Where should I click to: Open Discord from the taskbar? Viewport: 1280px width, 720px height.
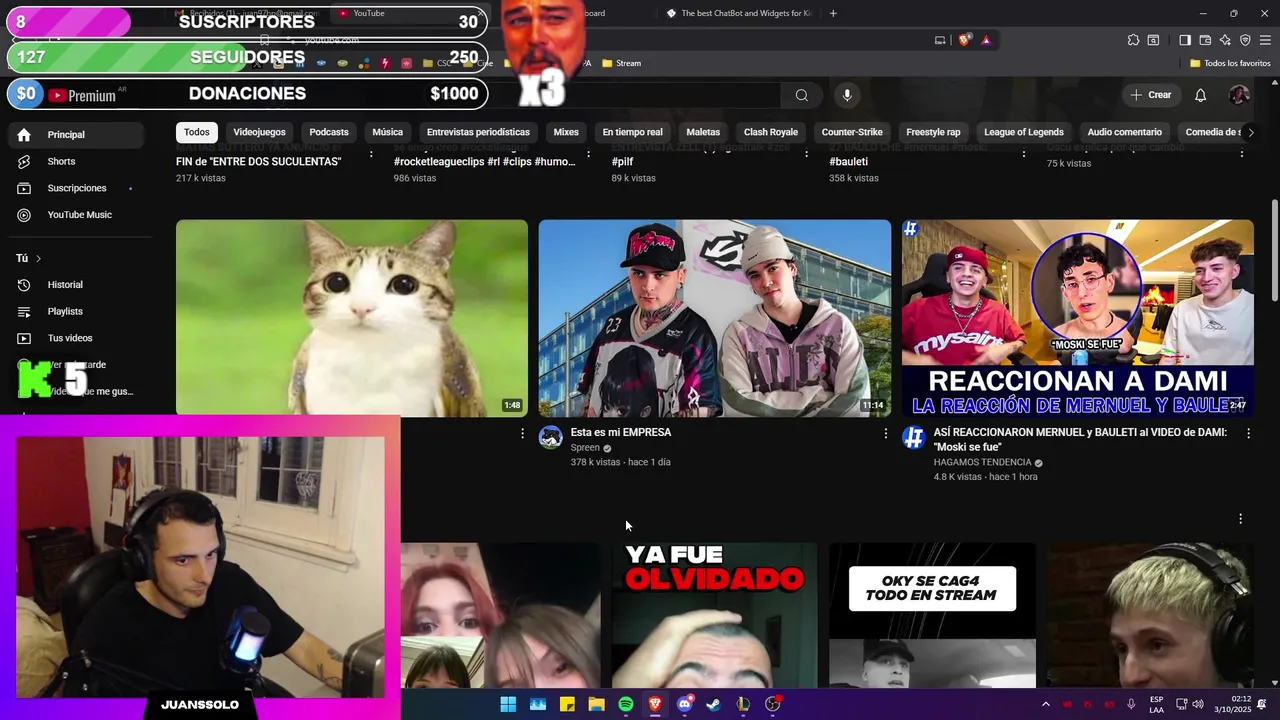coord(684,704)
